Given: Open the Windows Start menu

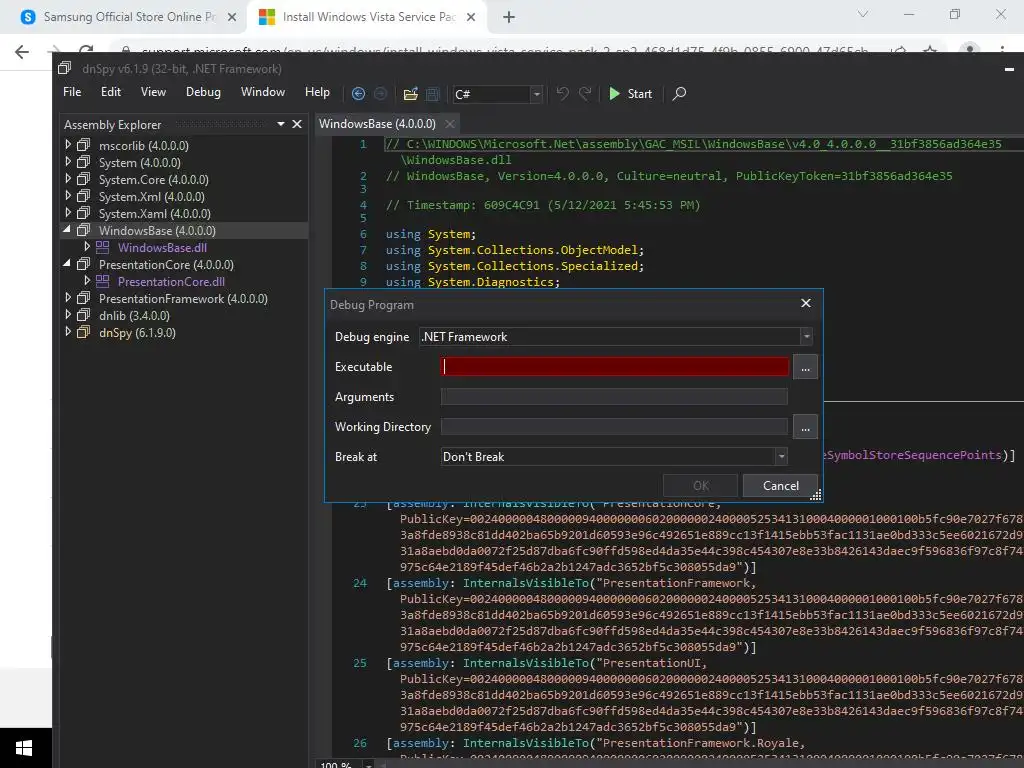Looking at the screenshot, I should pos(24,748).
